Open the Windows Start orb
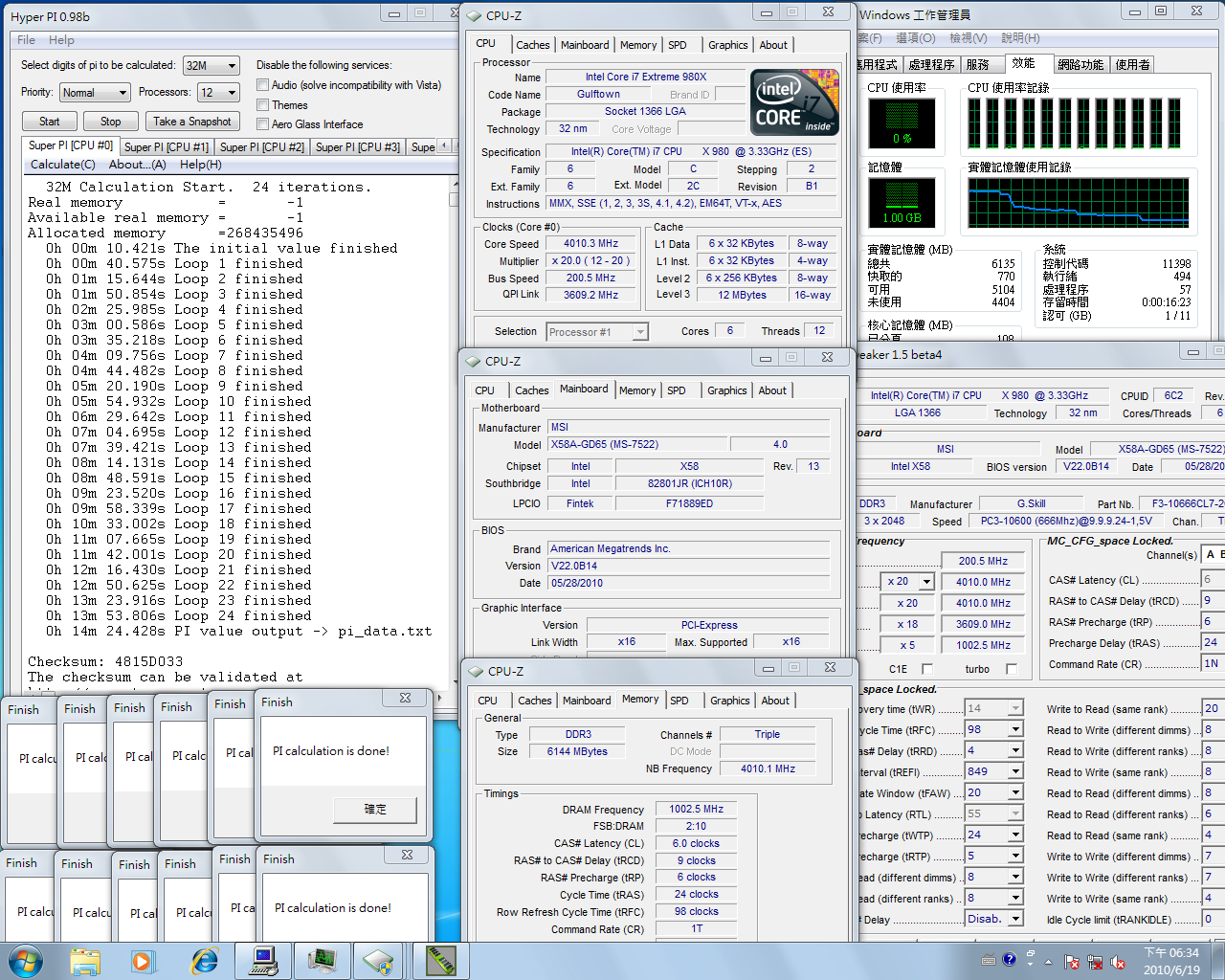 pyautogui.click(x=24, y=960)
